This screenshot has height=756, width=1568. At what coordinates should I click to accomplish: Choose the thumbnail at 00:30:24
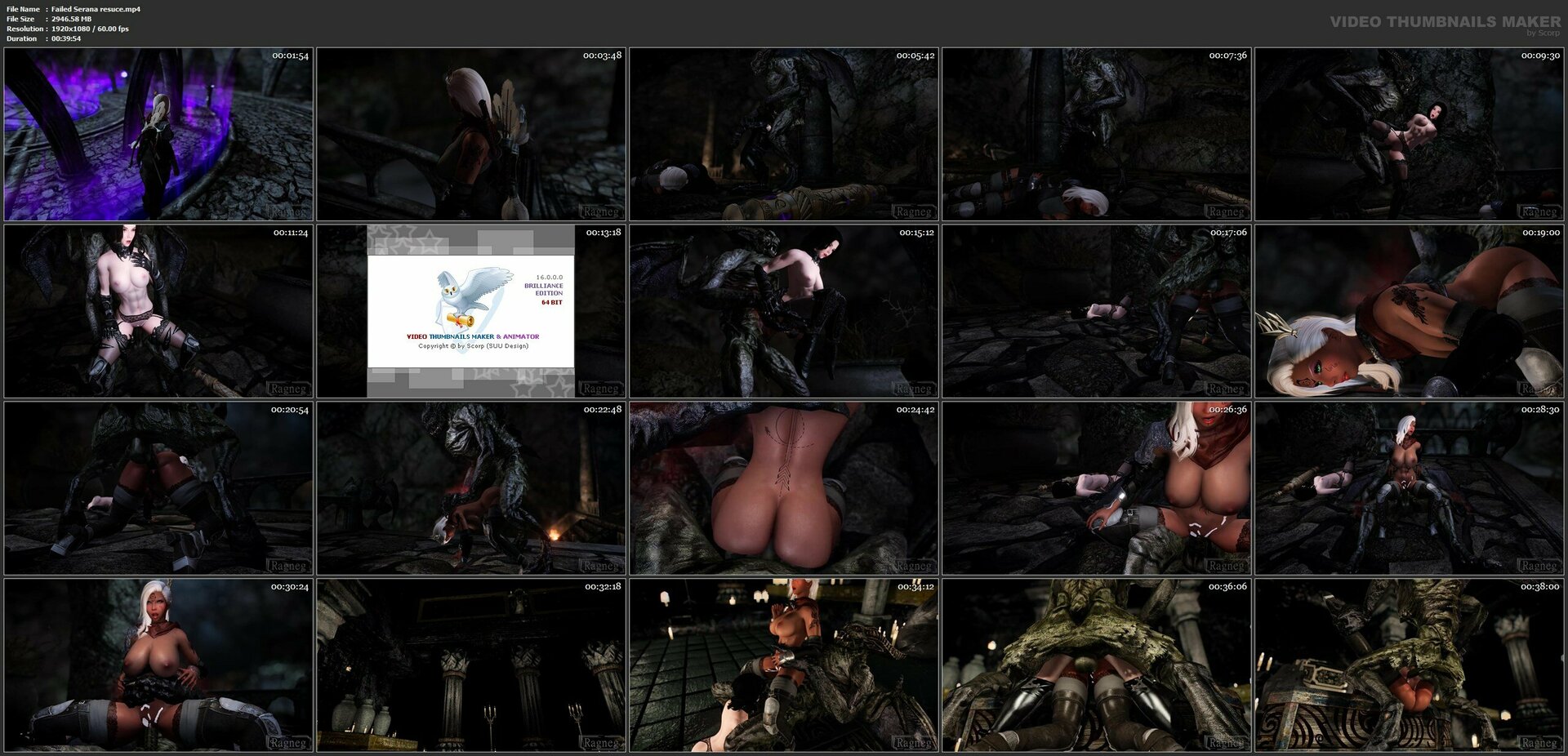[158, 665]
